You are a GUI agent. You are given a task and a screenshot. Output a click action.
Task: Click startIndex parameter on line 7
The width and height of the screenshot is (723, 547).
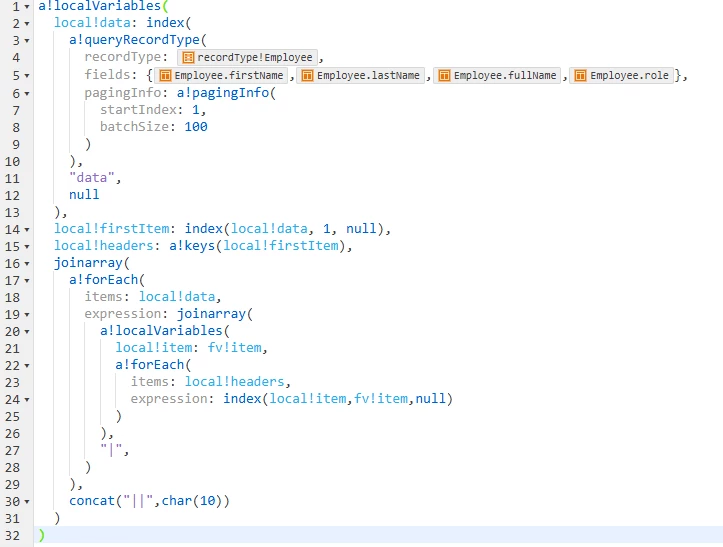[138, 110]
